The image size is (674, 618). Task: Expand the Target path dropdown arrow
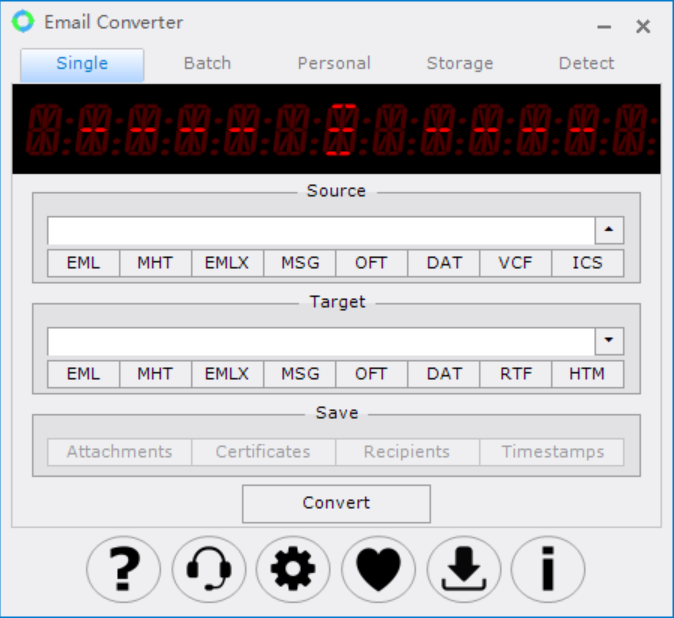tap(609, 341)
